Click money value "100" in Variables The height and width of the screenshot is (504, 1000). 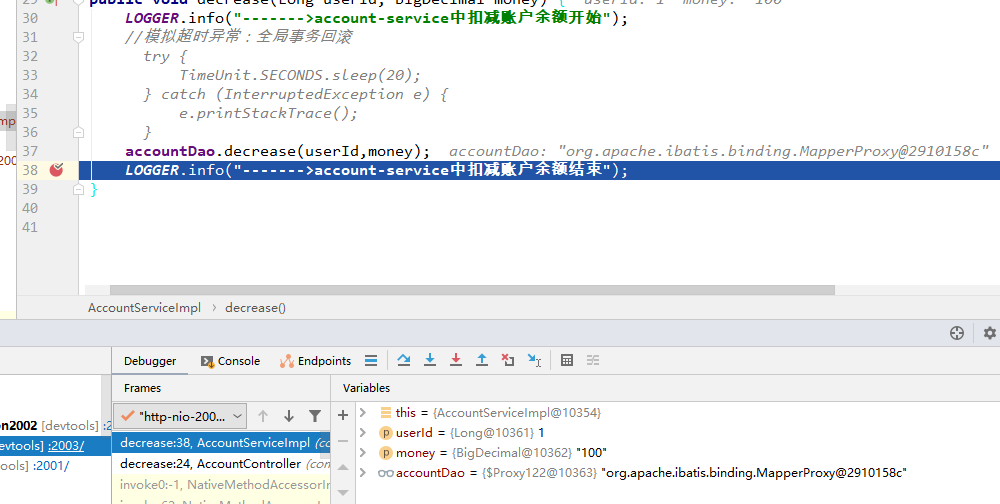pos(591,452)
